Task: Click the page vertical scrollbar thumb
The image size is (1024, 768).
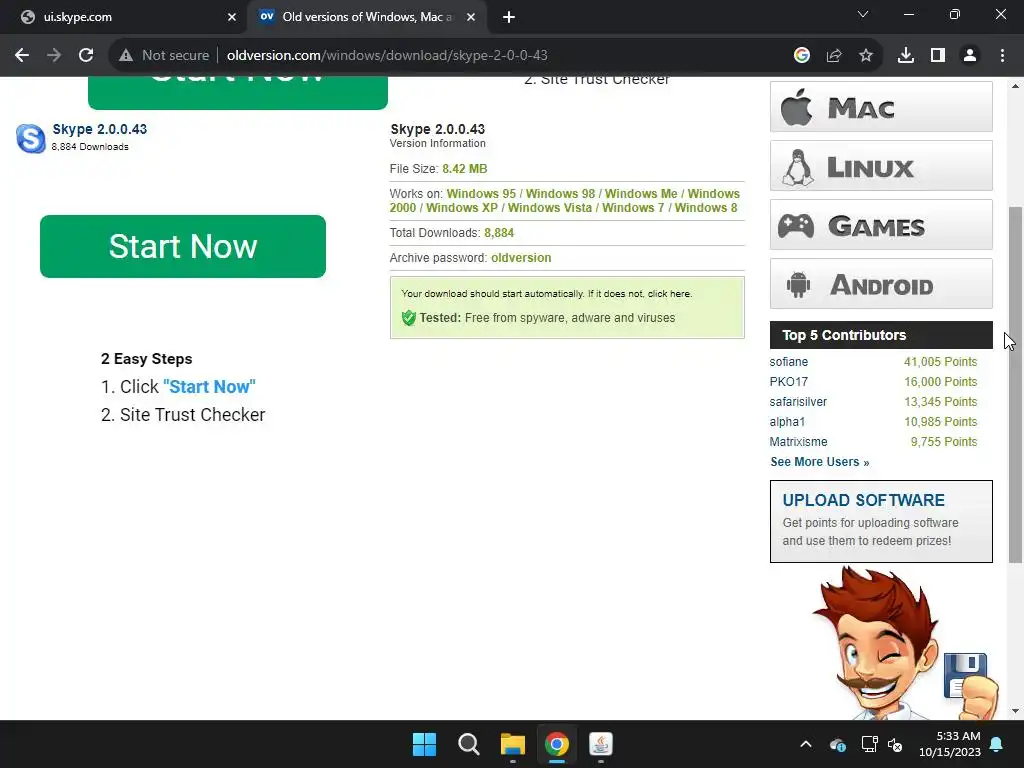Action: tap(1016, 385)
